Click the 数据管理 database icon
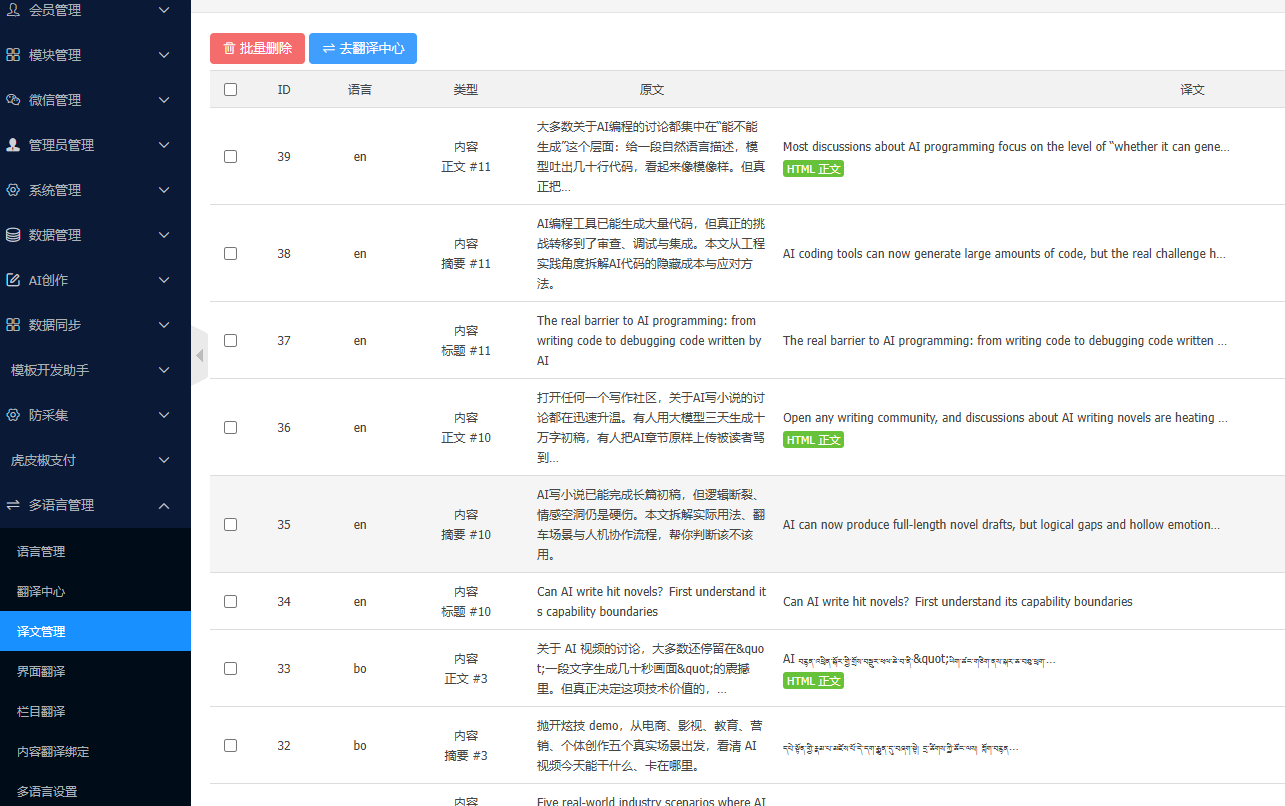The height and width of the screenshot is (806, 1285). tap(13, 235)
